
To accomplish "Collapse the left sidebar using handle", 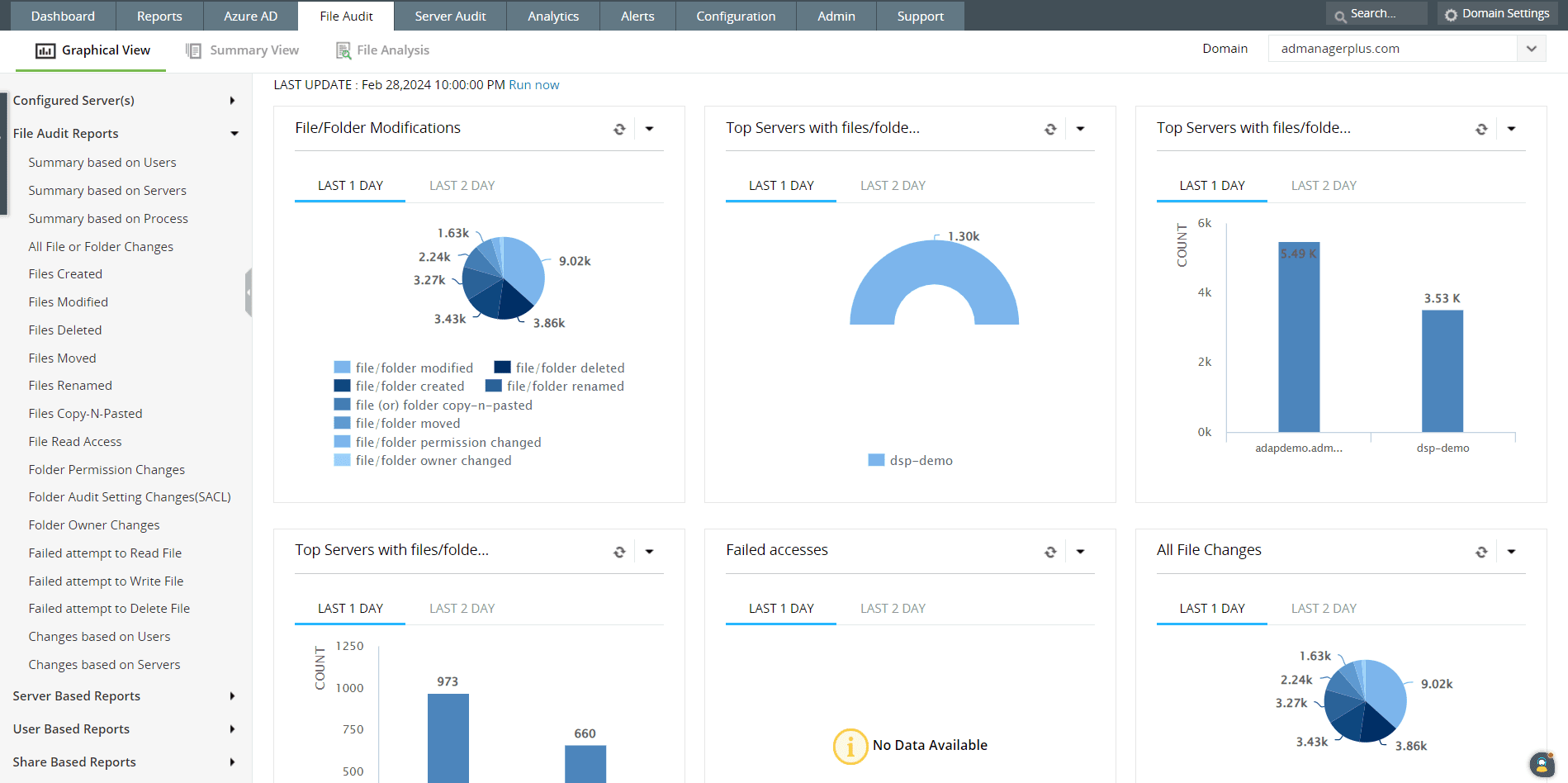I will [249, 292].
